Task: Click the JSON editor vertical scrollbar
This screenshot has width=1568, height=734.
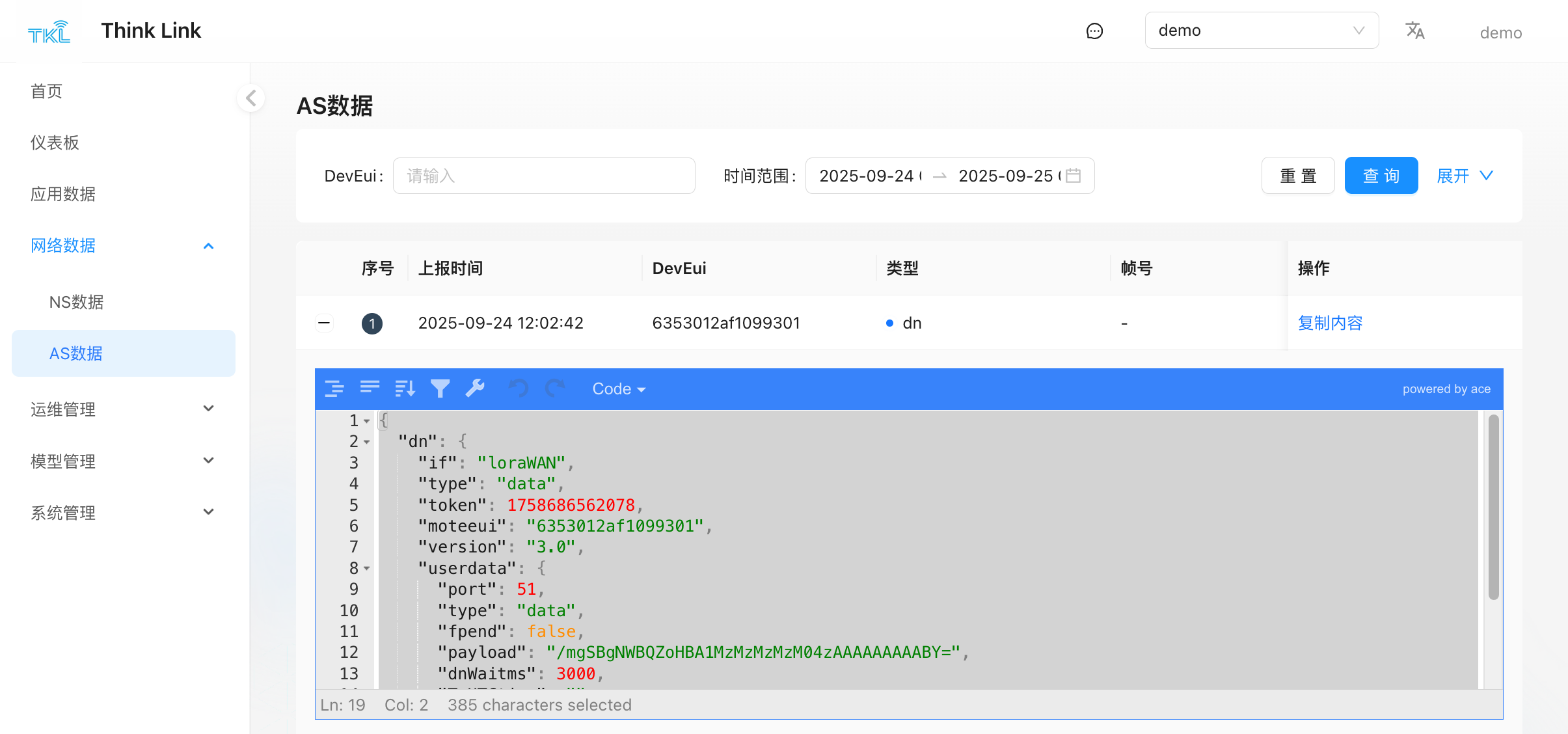Action: (1493, 508)
